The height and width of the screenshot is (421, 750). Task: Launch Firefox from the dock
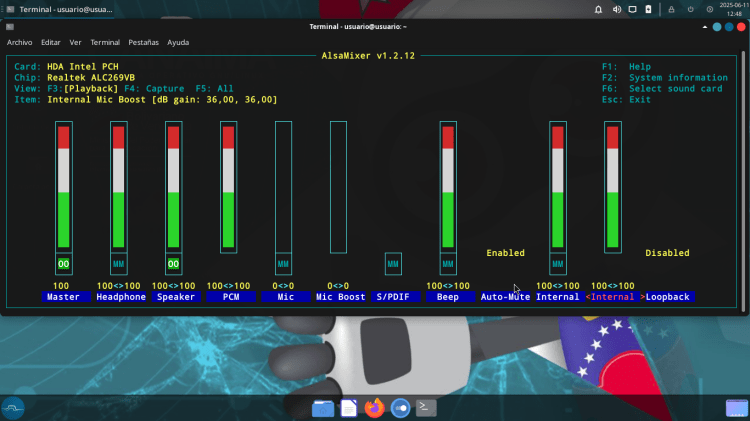pyautogui.click(x=375, y=407)
